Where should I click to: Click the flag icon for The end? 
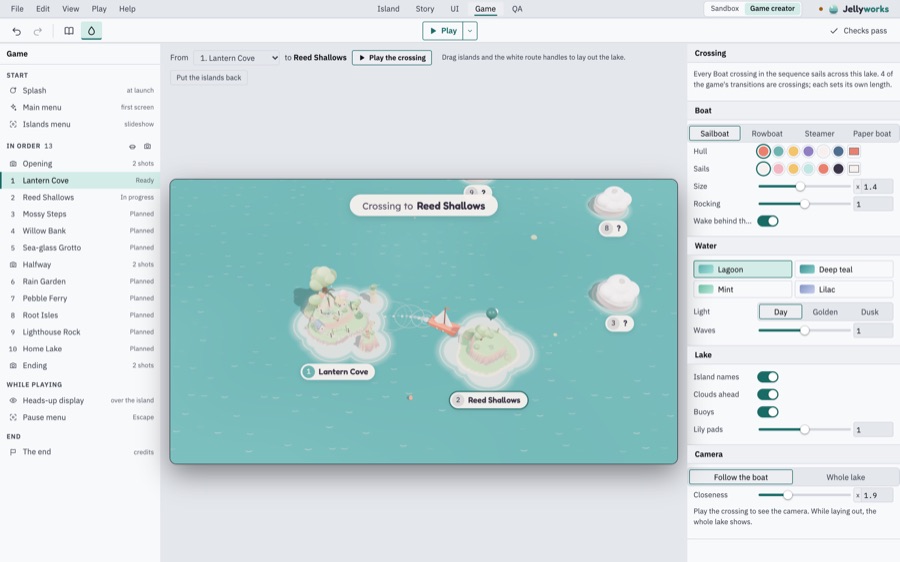tap(13, 452)
